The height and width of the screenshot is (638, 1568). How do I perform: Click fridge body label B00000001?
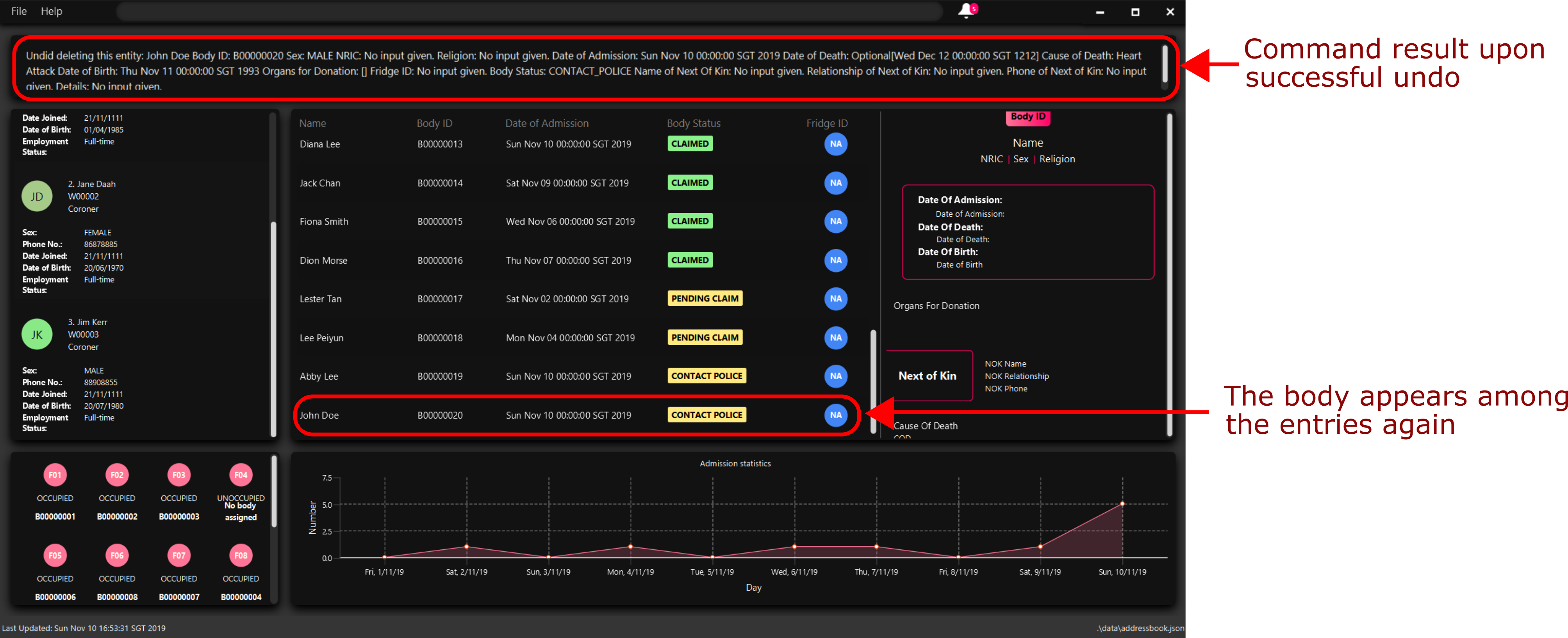(x=55, y=516)
